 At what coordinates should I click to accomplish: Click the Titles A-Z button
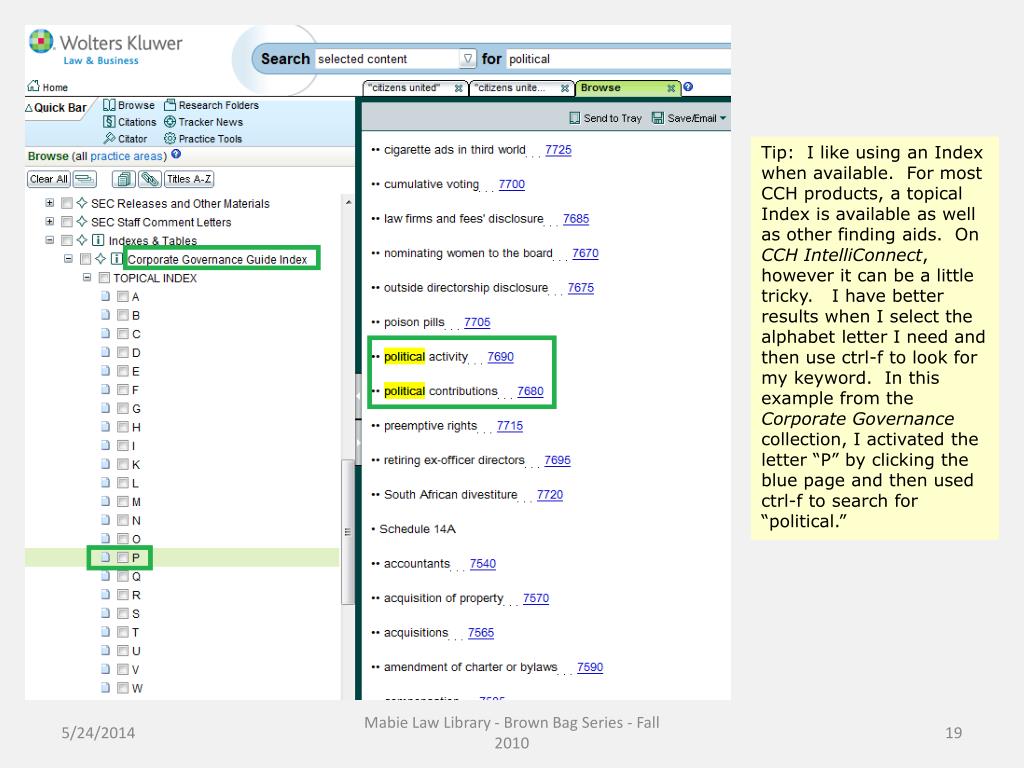189,179
